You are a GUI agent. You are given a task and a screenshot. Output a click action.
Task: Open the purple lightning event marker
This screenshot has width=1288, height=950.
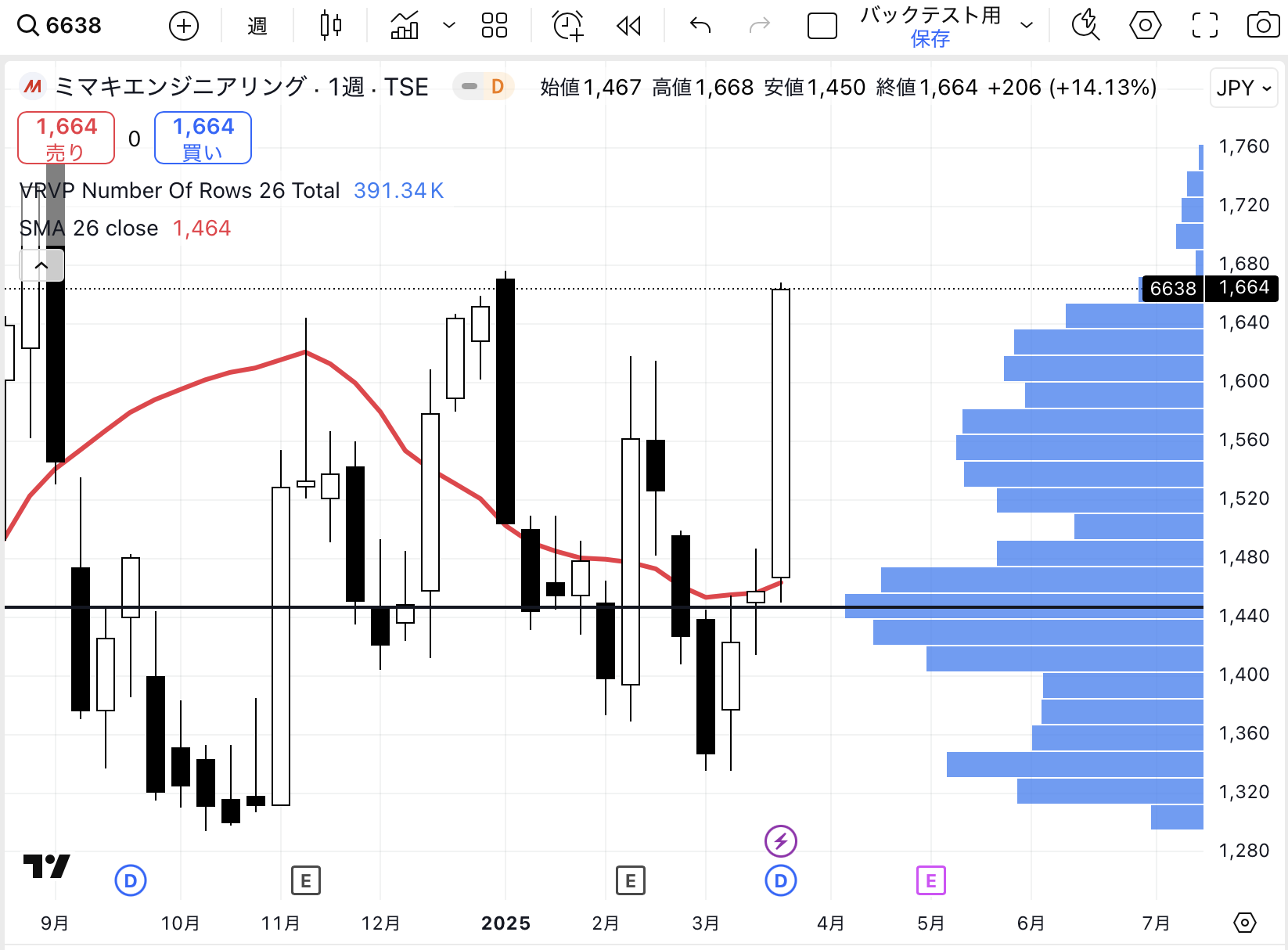click(x=781, y=842)
